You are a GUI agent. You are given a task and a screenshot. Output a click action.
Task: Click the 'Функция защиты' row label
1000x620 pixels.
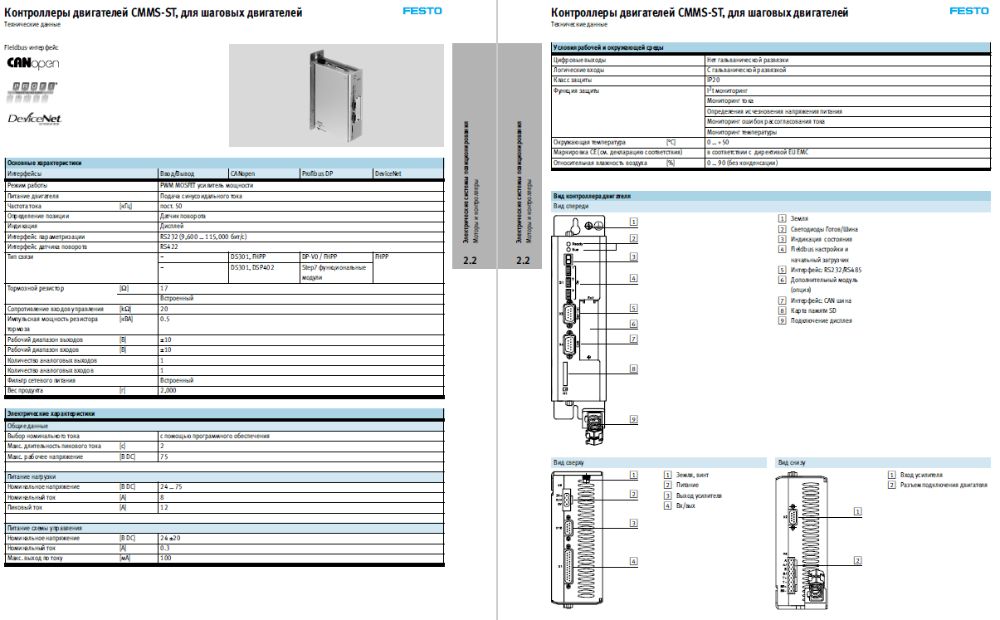tap(576, 91)
